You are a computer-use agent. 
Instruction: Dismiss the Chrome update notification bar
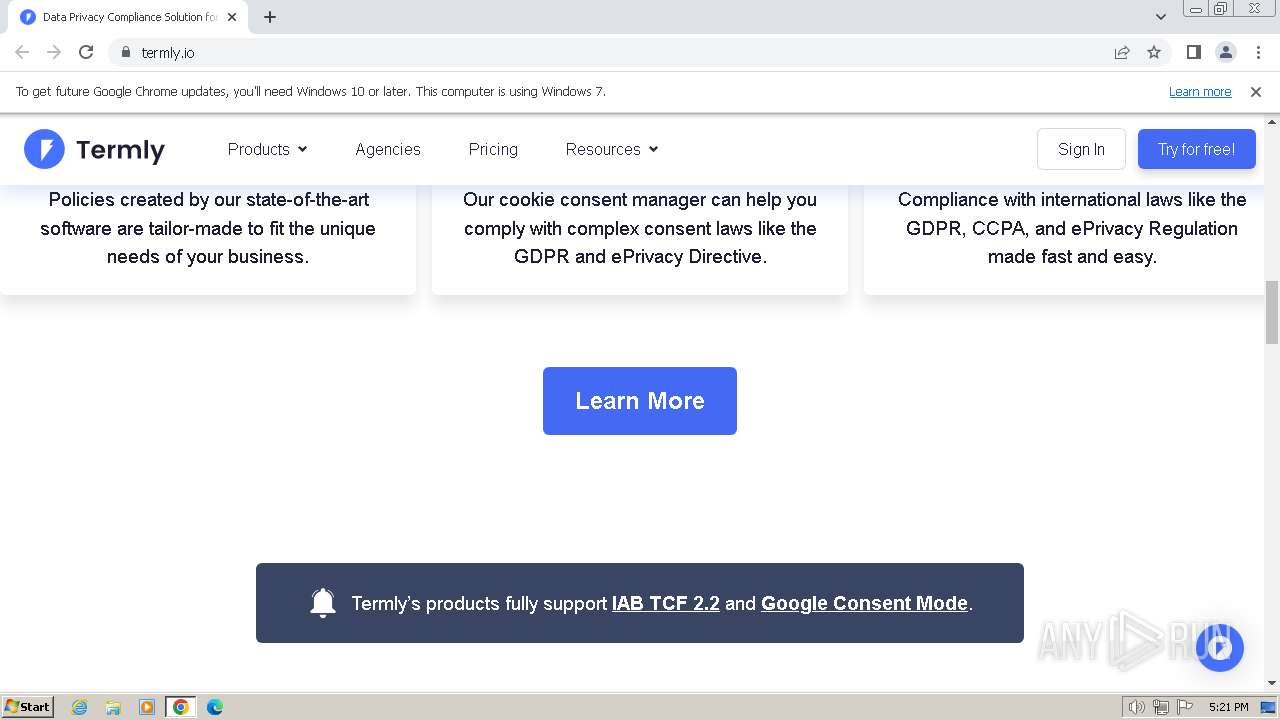(x=1256, y=91)
